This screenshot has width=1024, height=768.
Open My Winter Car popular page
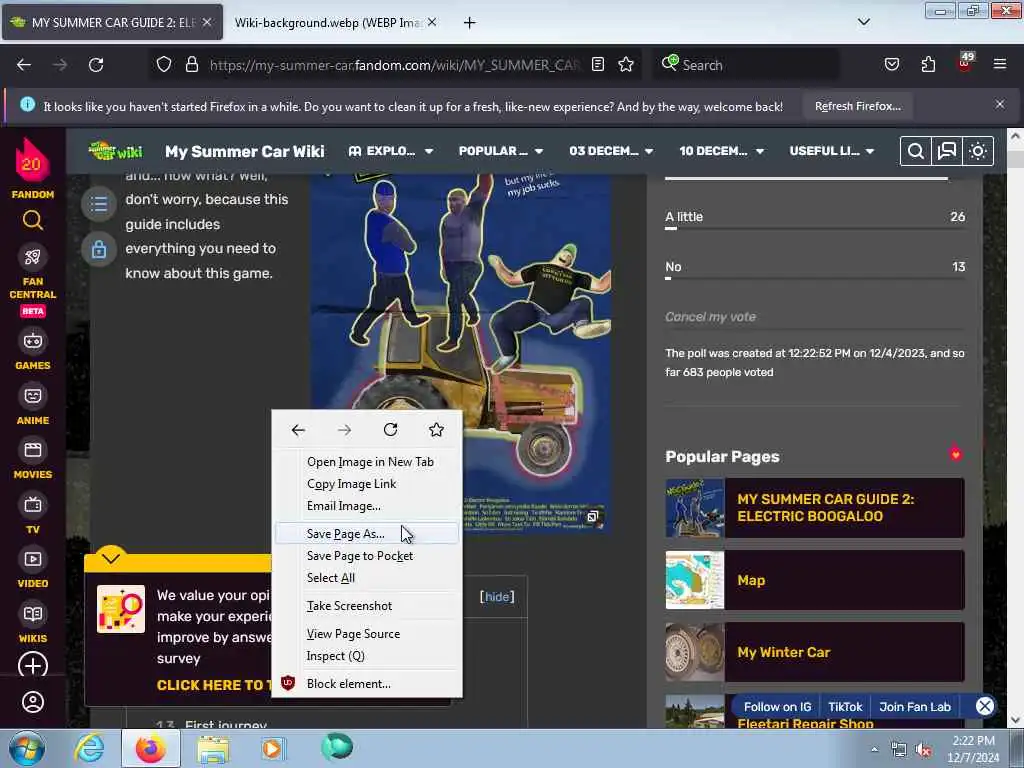(815, 652)
